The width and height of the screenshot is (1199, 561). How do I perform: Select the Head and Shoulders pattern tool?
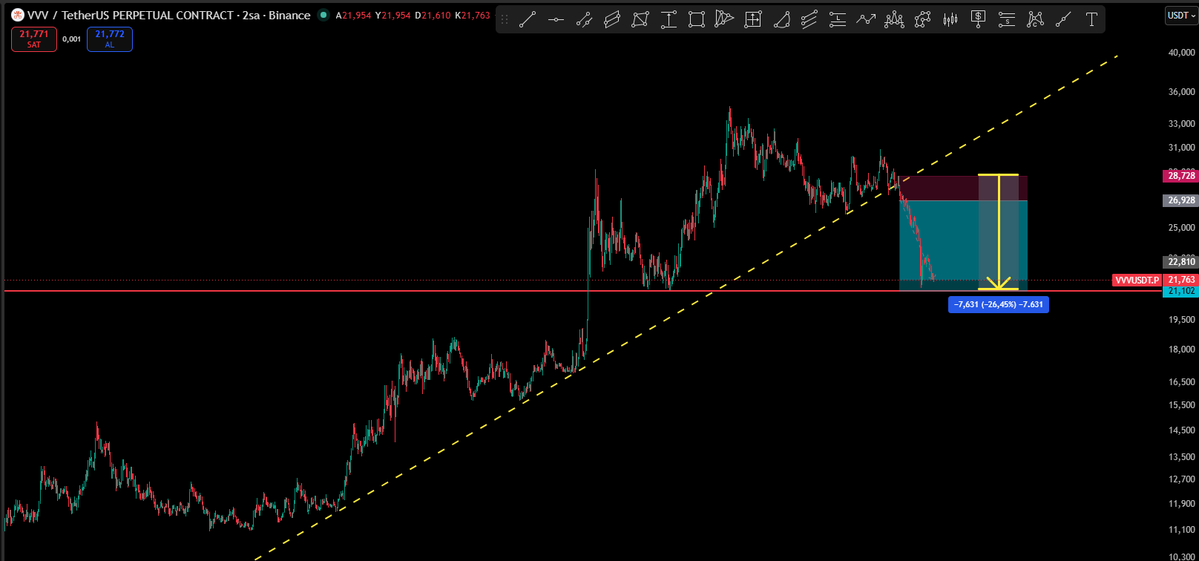coord(894,20)
